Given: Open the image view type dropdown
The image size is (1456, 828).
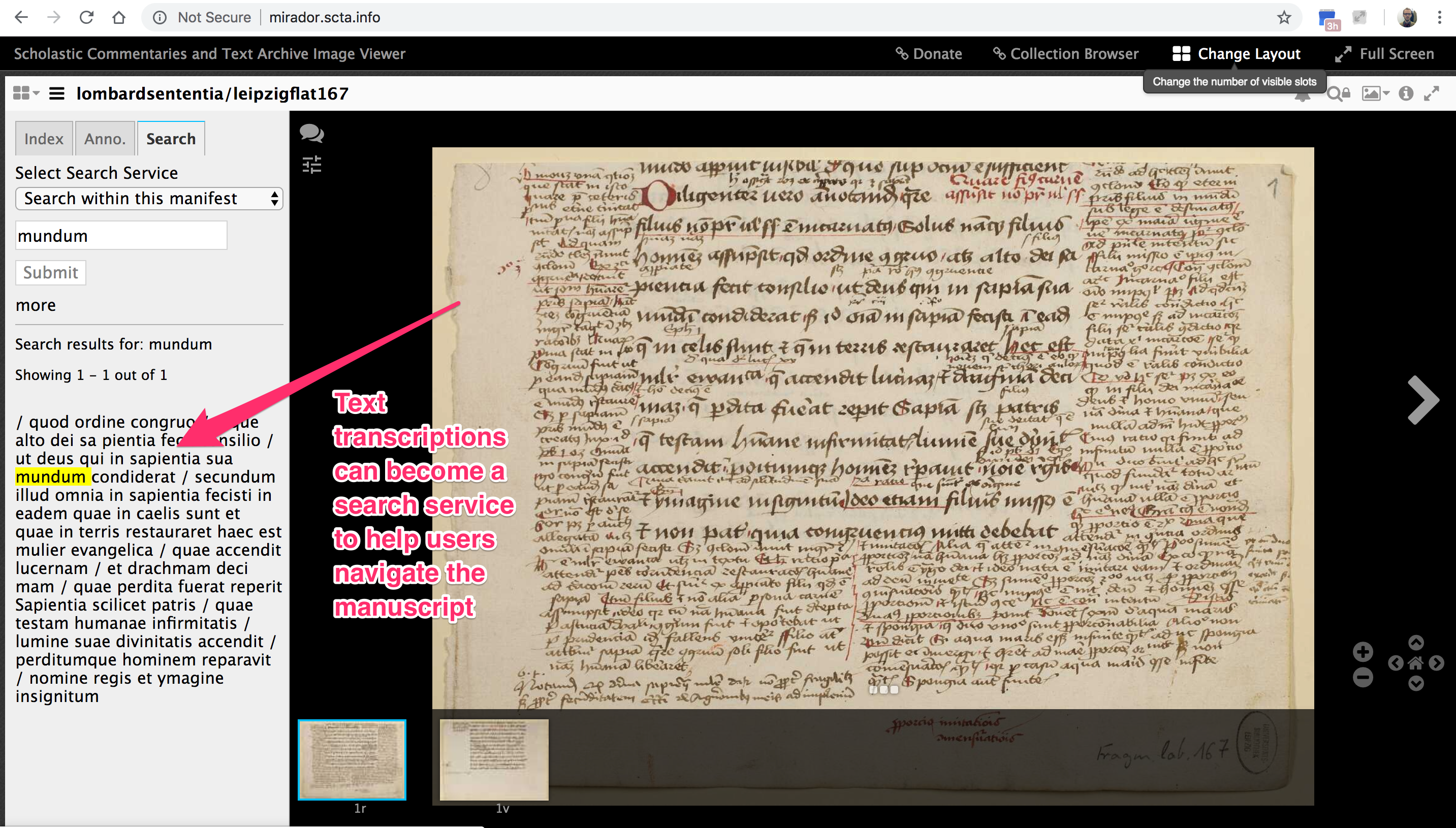Looking at the screenshot, I should click(x=1375, y=93).
